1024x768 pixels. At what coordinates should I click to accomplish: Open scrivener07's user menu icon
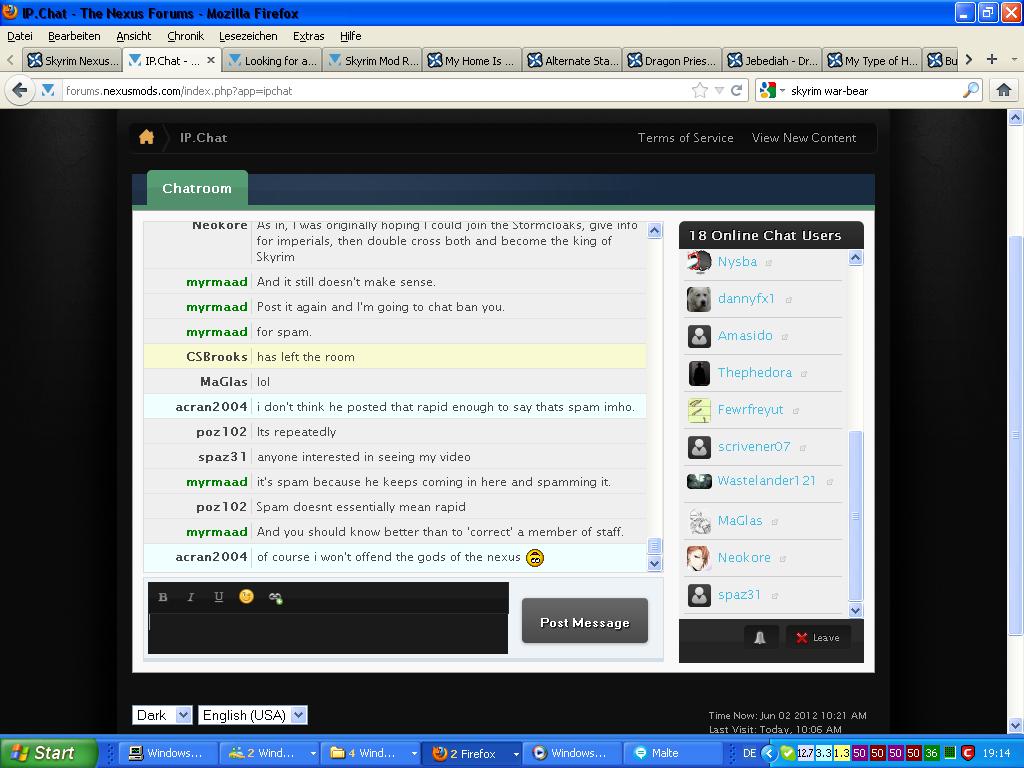point(803,448)
